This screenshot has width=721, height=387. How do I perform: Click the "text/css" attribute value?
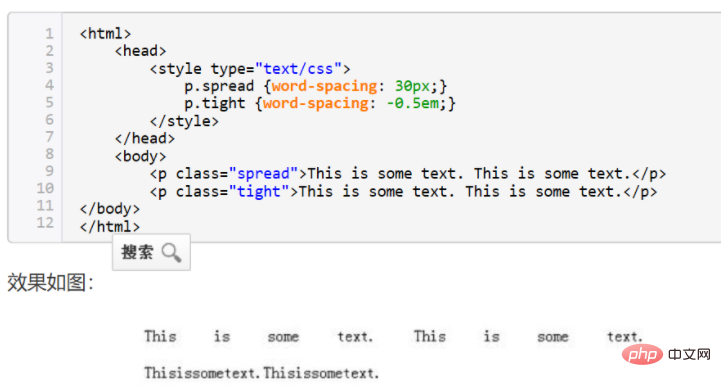point(298,69)
